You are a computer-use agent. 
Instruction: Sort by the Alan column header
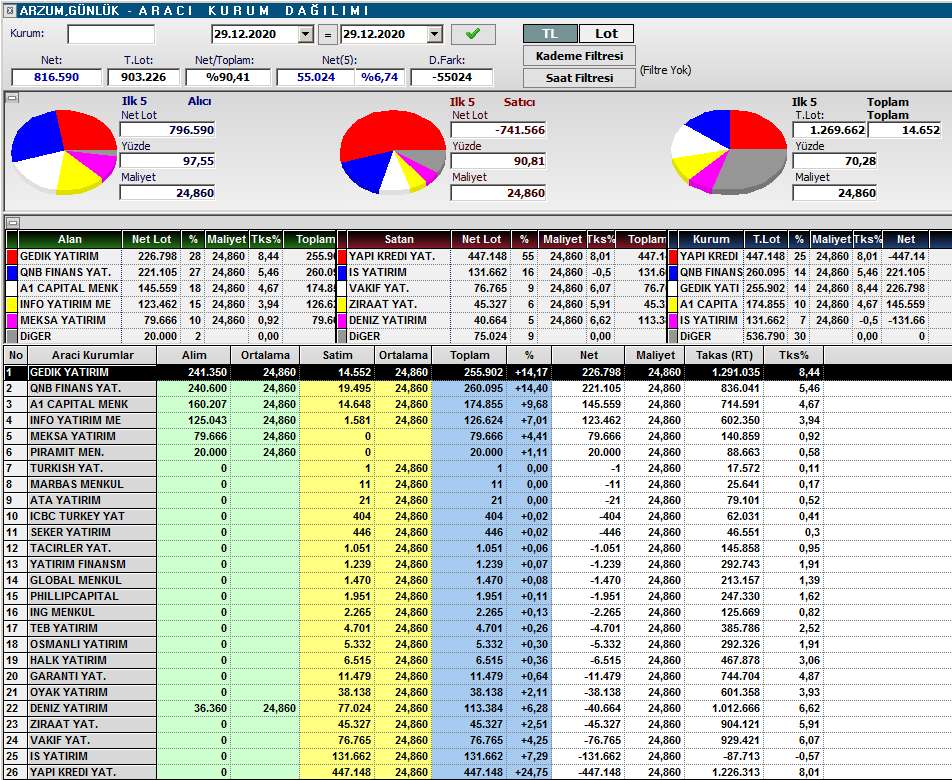point(70,239)
